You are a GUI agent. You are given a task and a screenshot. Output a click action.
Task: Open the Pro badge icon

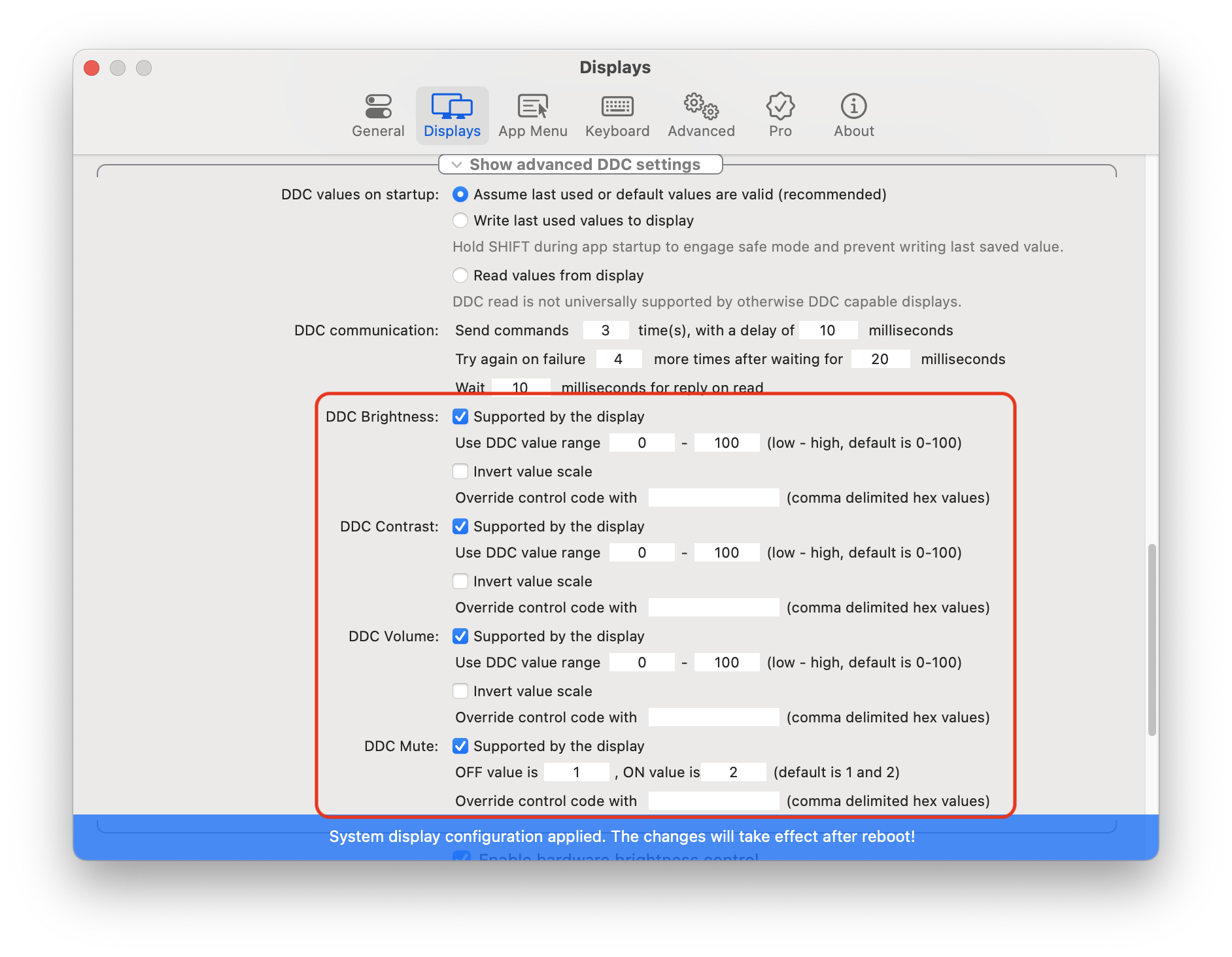point(779,114)
